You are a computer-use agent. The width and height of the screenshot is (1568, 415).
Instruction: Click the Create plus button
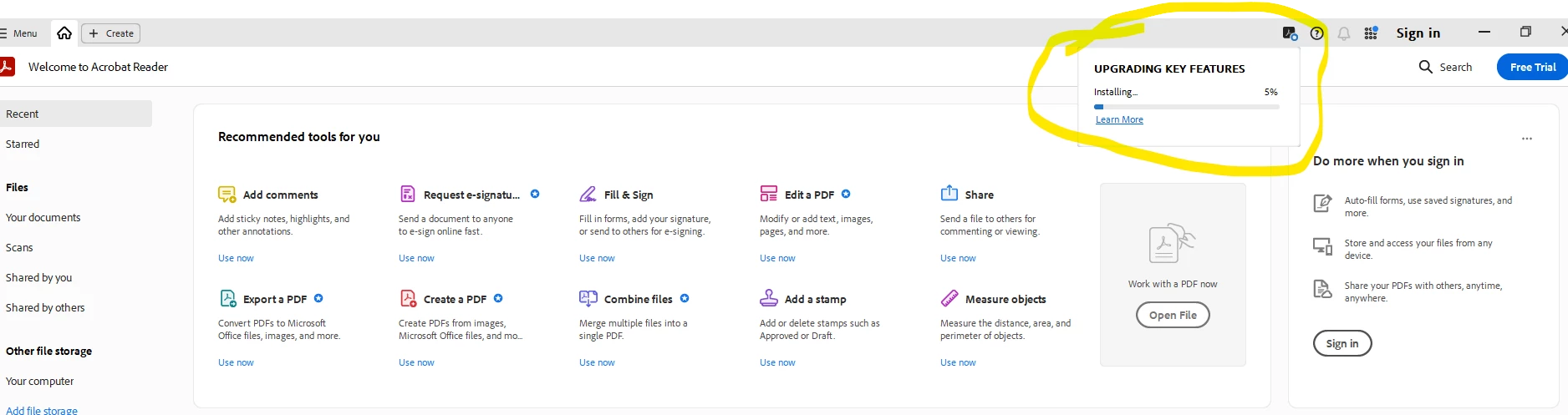click(110, 33)
